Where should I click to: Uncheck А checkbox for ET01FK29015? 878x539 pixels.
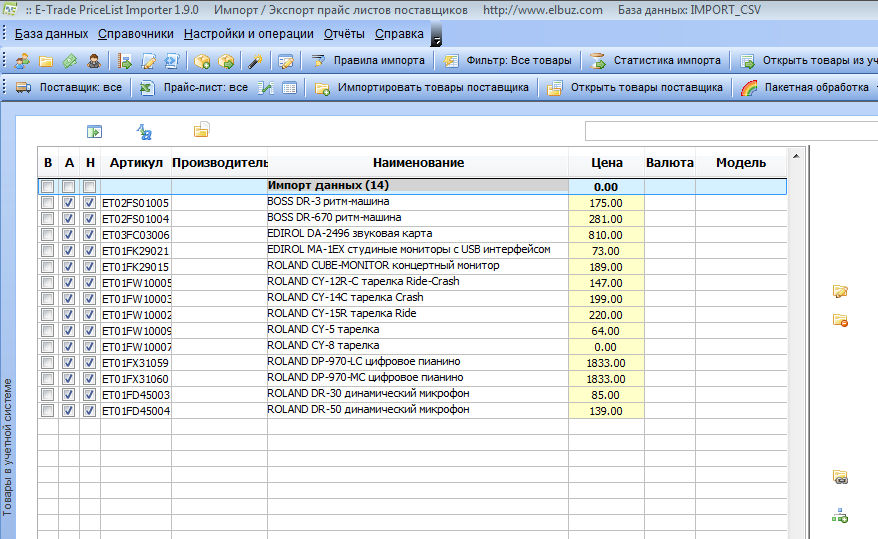pyautogui.click(x=68, y=266)
